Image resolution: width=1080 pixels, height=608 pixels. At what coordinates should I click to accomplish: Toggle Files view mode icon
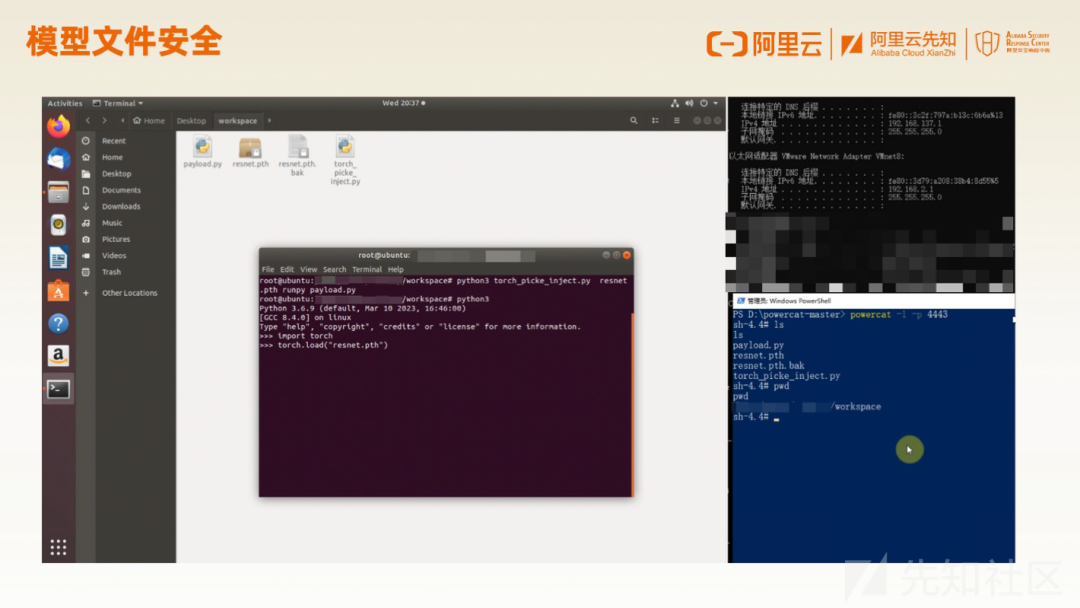655,120
